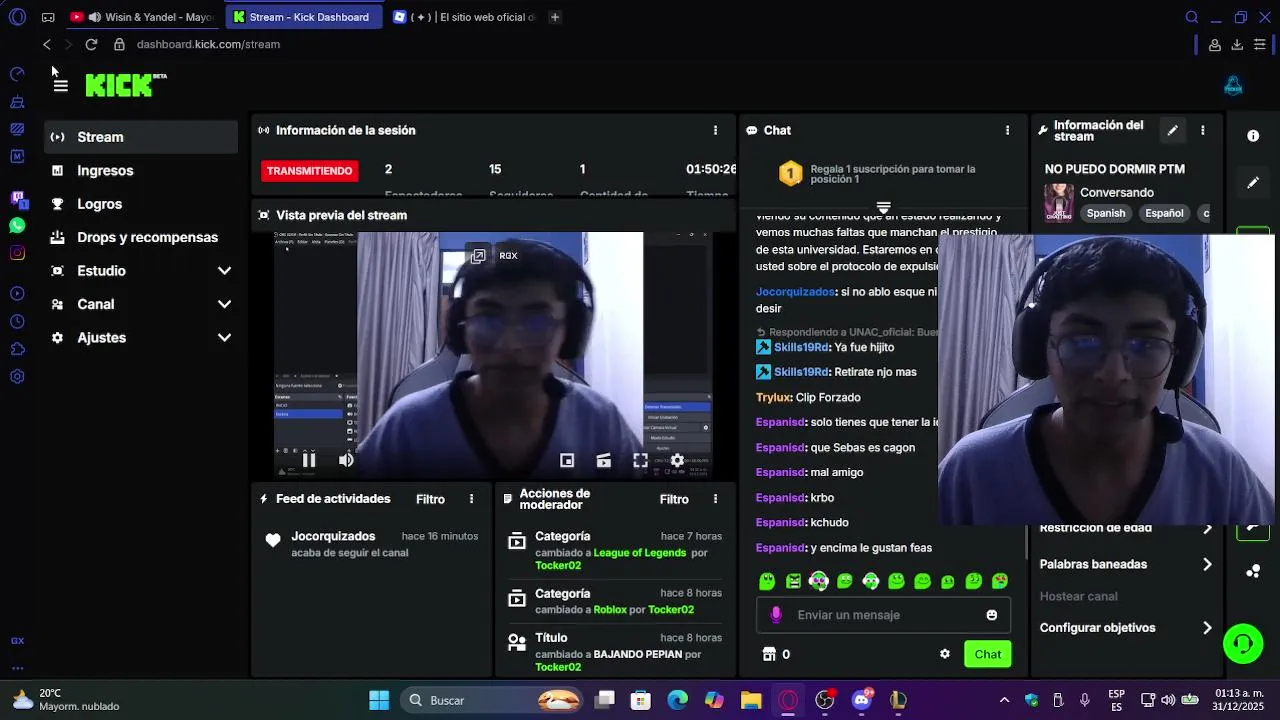Open Stream page in sidebar
The width and height of the screenshot is (1280, 720).
coord(141,137)
